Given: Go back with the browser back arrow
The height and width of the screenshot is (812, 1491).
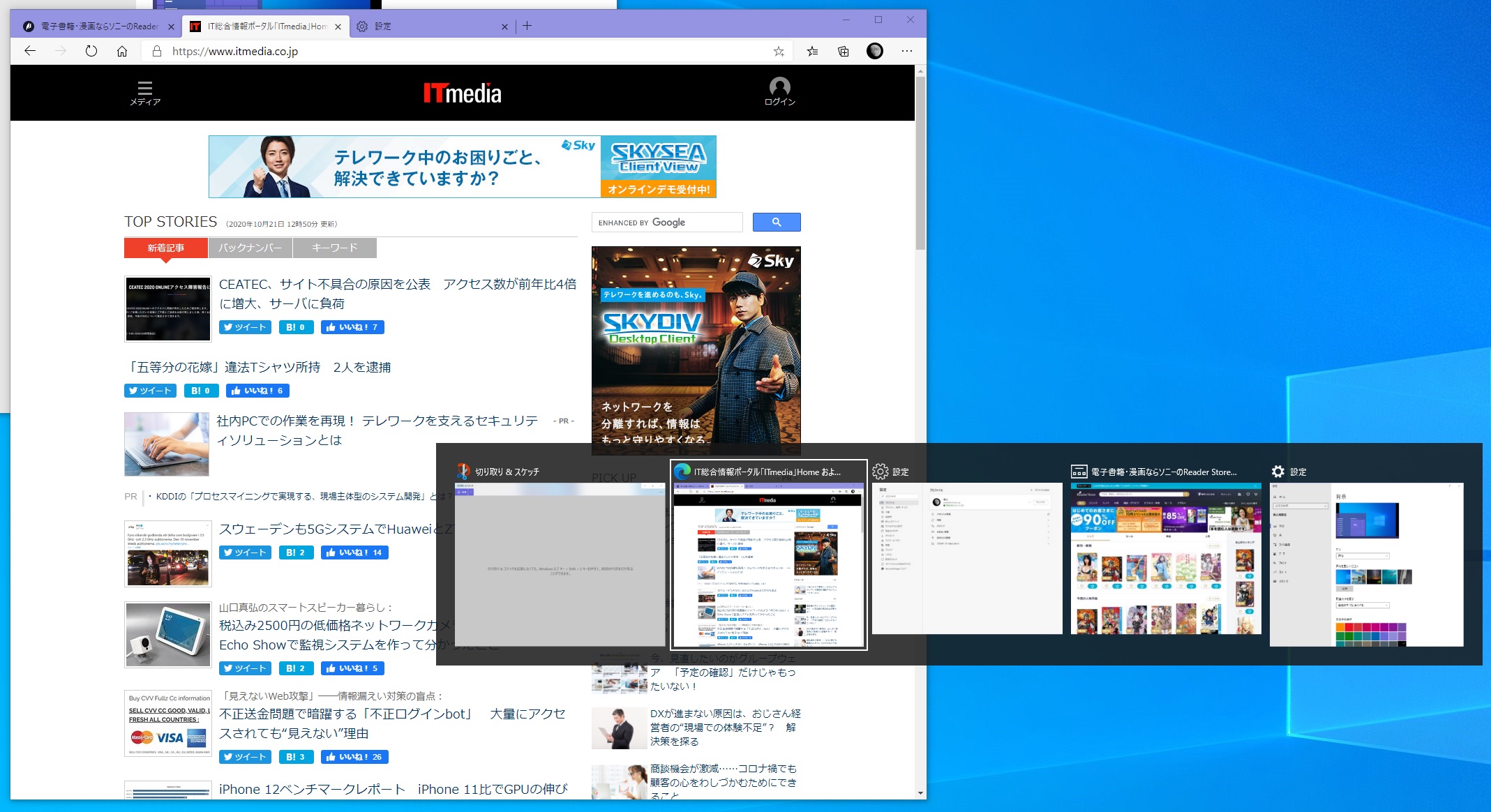Looking at the screenshot, I should (29, 51).
